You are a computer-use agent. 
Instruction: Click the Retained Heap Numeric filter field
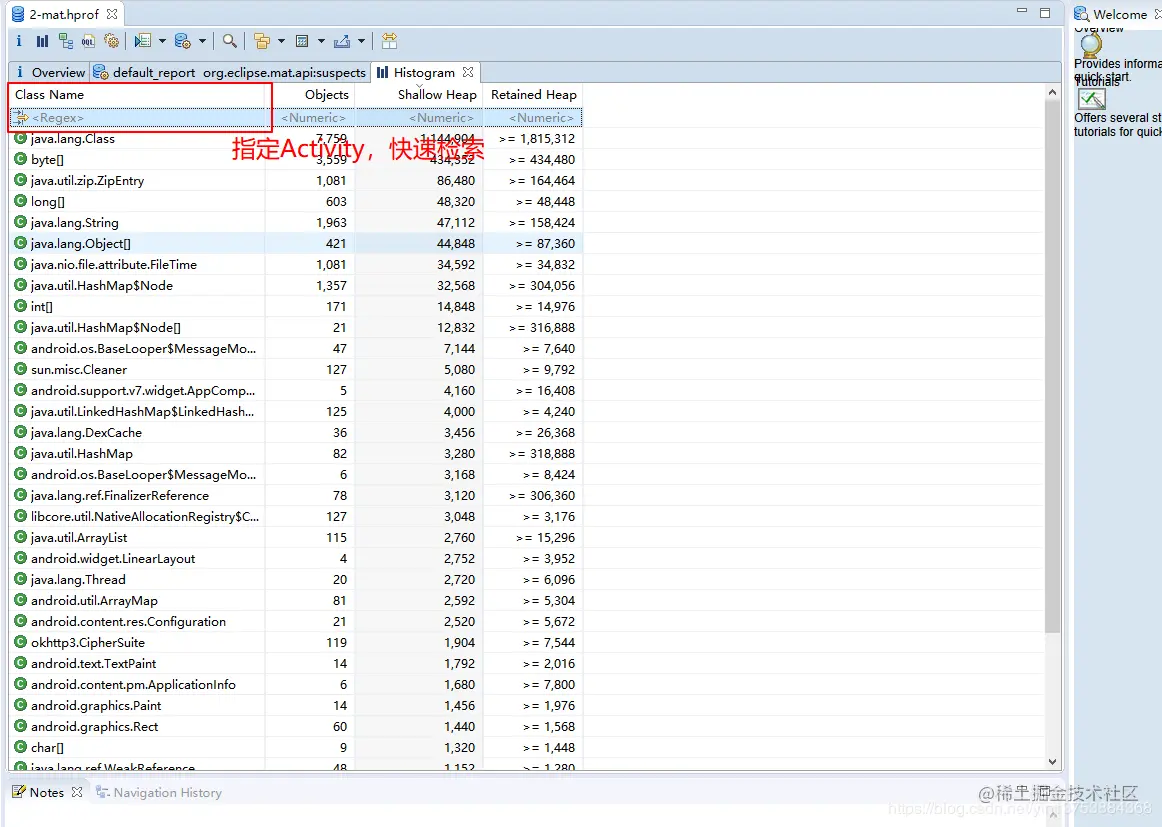point(533,117)
